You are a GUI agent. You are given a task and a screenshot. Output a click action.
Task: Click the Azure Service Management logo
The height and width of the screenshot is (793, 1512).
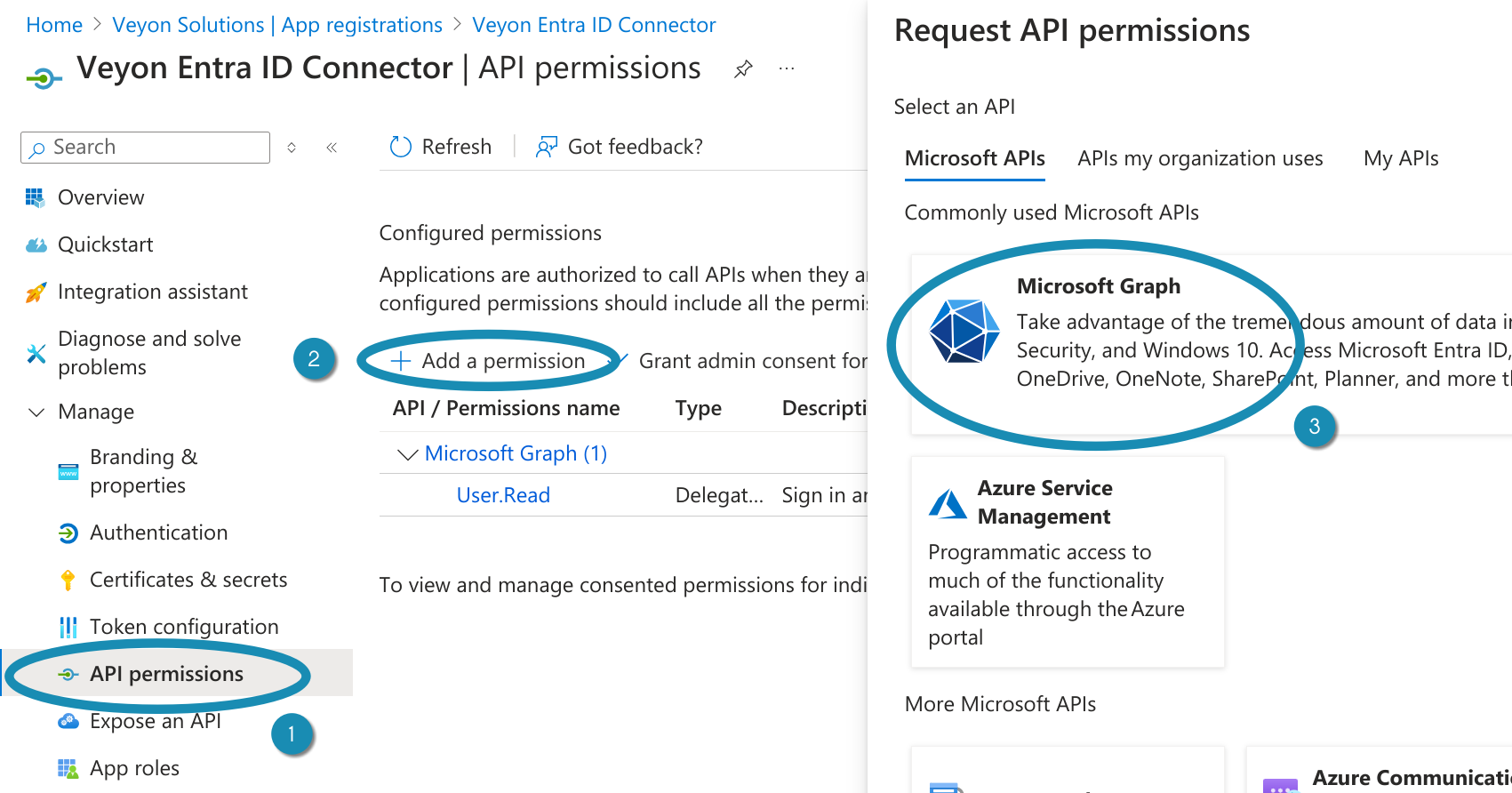(948, 503)
